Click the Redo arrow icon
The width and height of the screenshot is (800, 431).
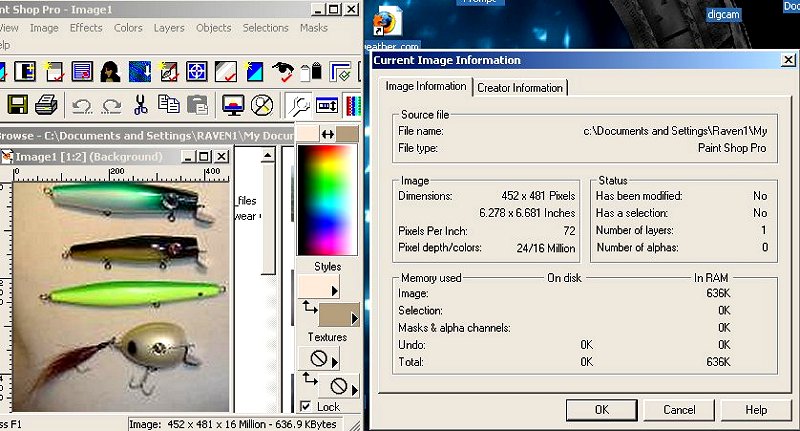[x=110, y=105]
